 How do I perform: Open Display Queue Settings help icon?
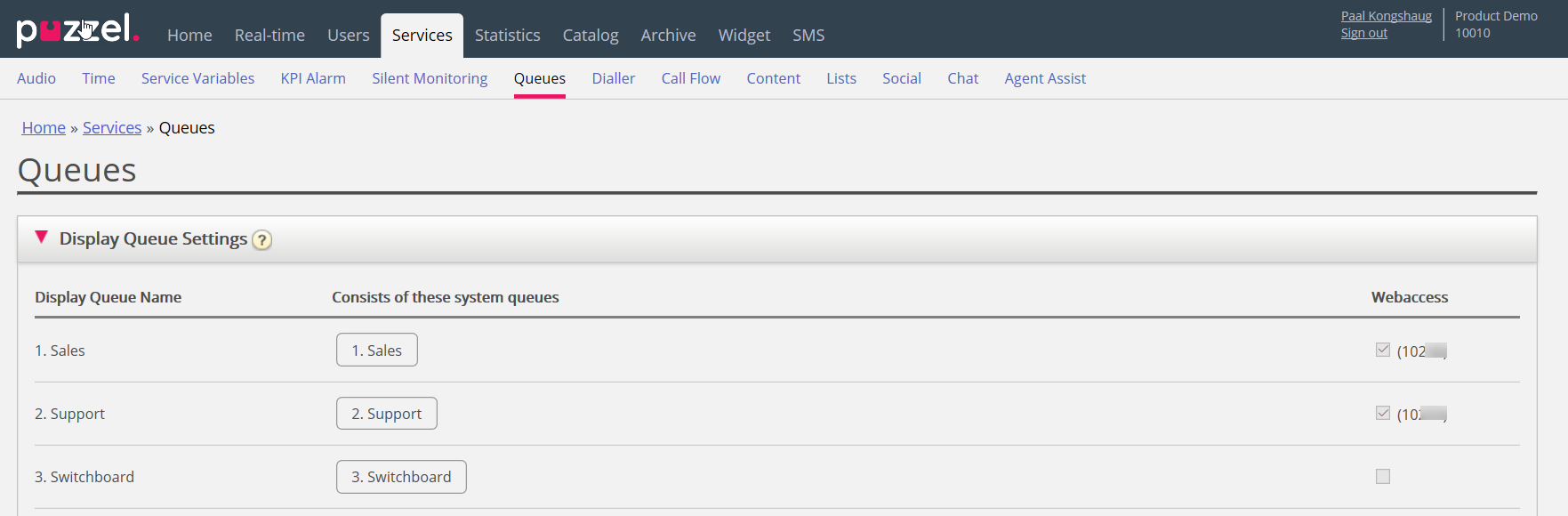(261, 240)
